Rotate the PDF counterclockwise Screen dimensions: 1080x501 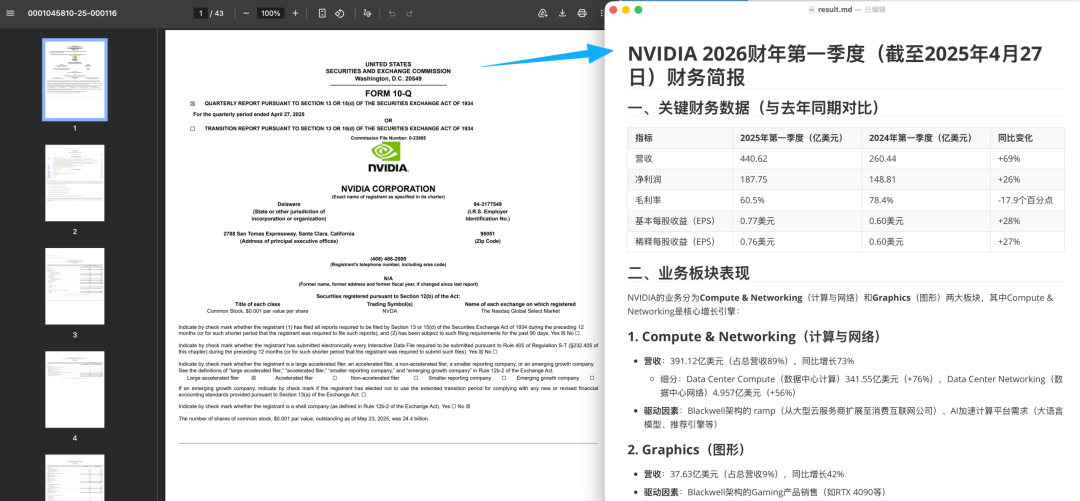[x=340, y=13]
